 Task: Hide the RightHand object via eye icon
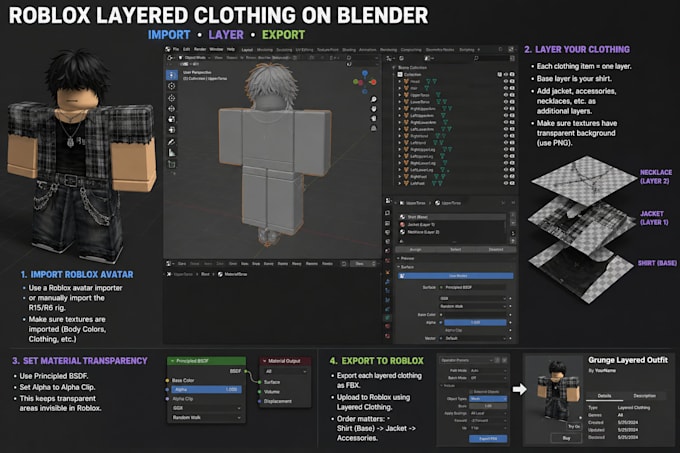[506, 136]
